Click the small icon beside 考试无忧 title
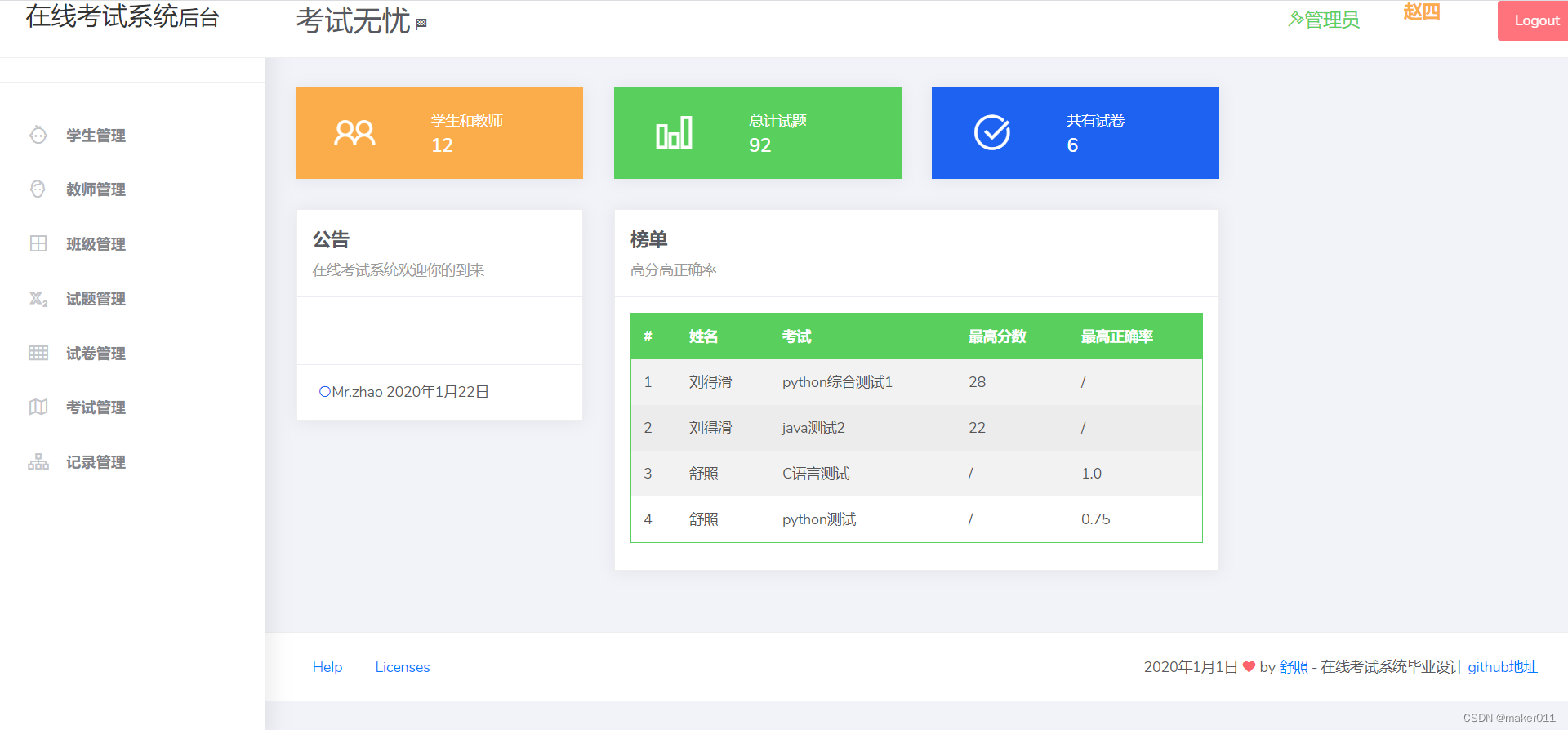Screen dimensions: 1568x730 421,24
